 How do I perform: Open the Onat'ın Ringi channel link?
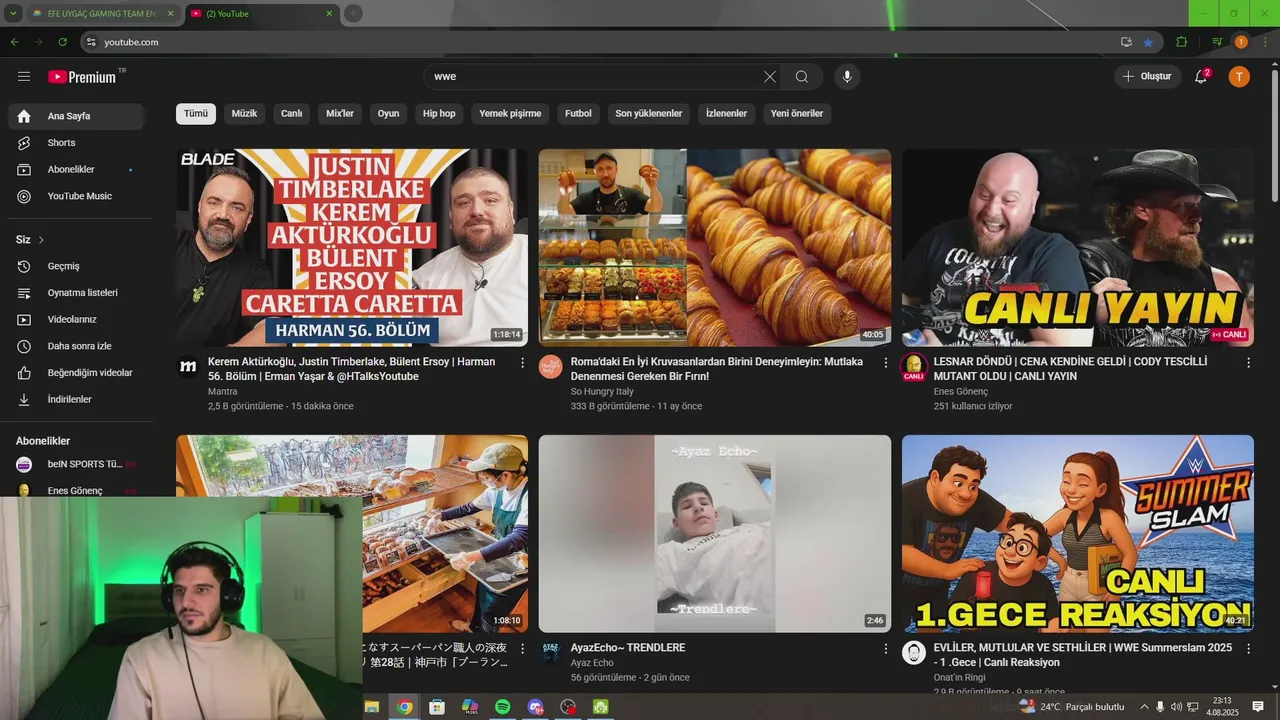[x=959, y=678]
